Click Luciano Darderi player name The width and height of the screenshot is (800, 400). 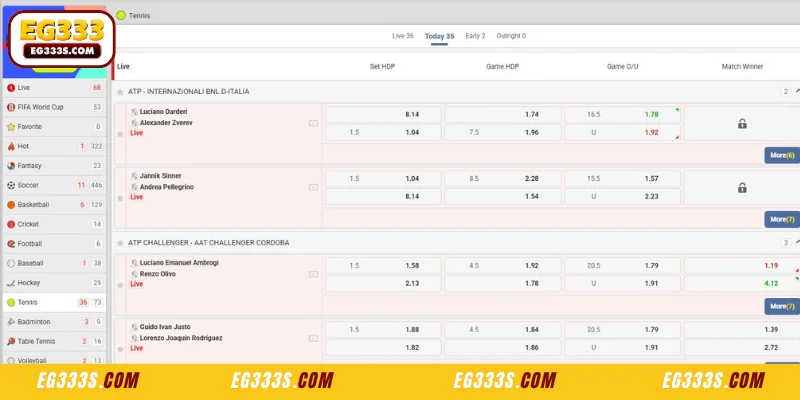tap(163, 112)
